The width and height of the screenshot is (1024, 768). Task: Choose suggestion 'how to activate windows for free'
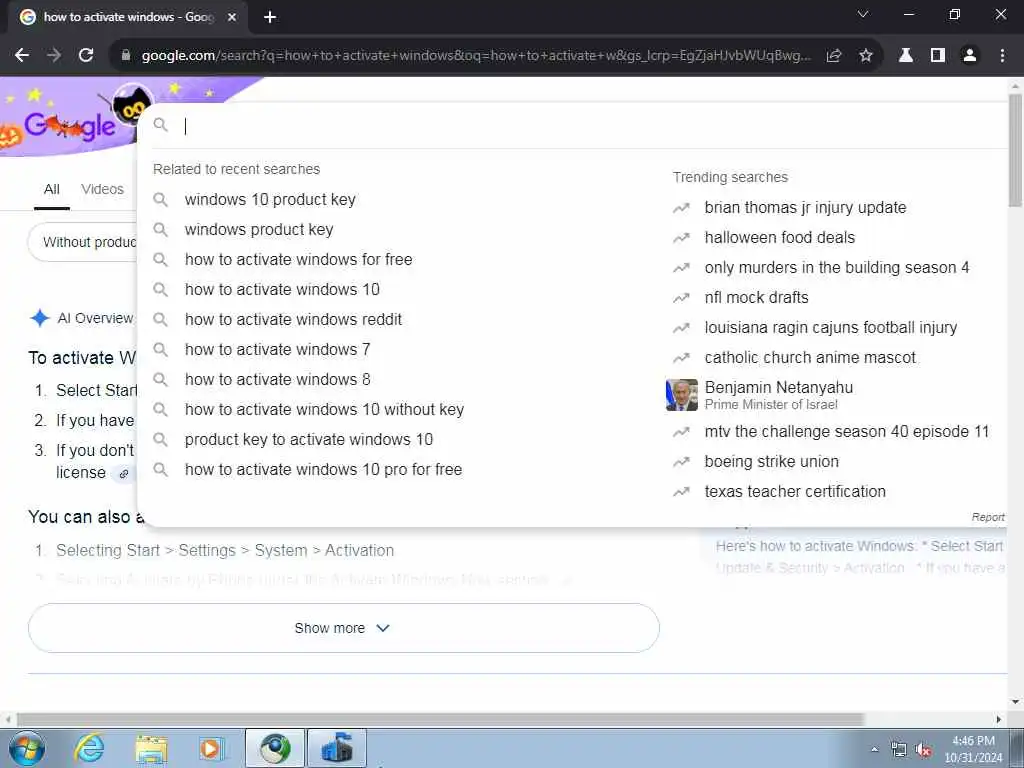click(x=298, y=259)
